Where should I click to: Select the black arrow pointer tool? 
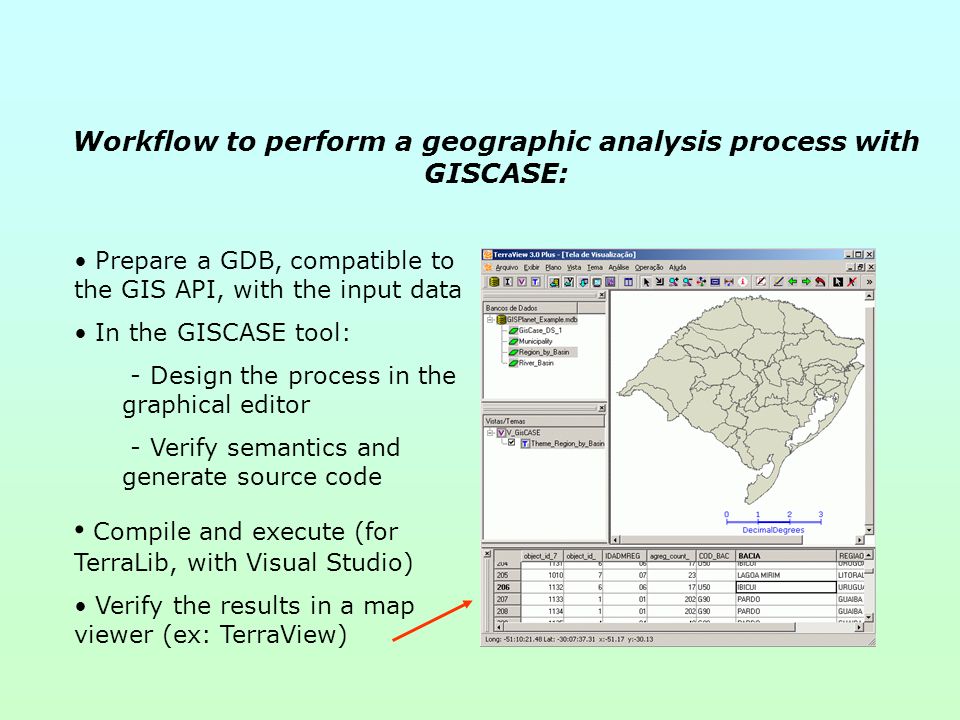tap(646, 282)
